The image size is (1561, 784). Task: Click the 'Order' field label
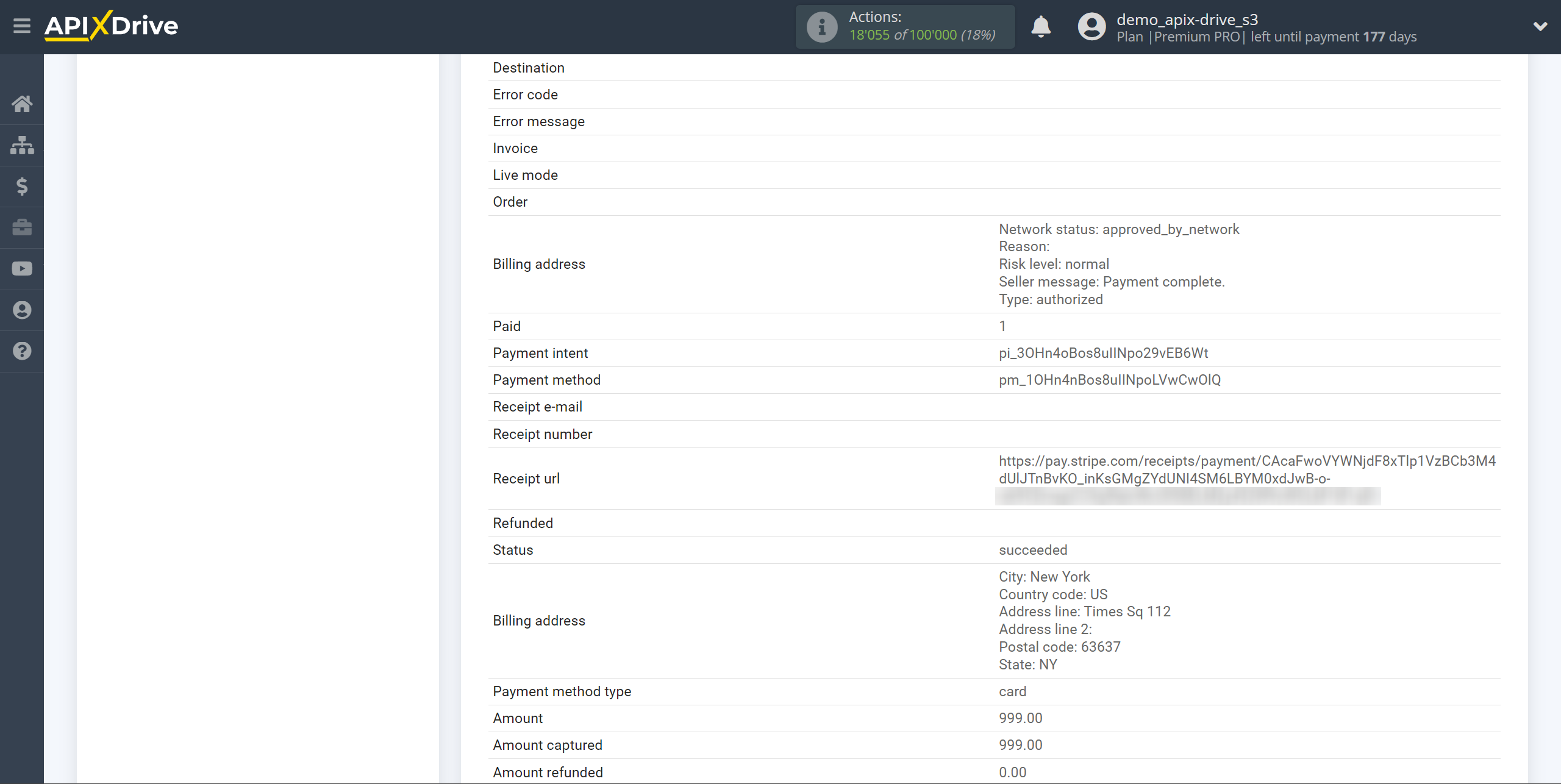pyautogui.click(x=510, y=202)
